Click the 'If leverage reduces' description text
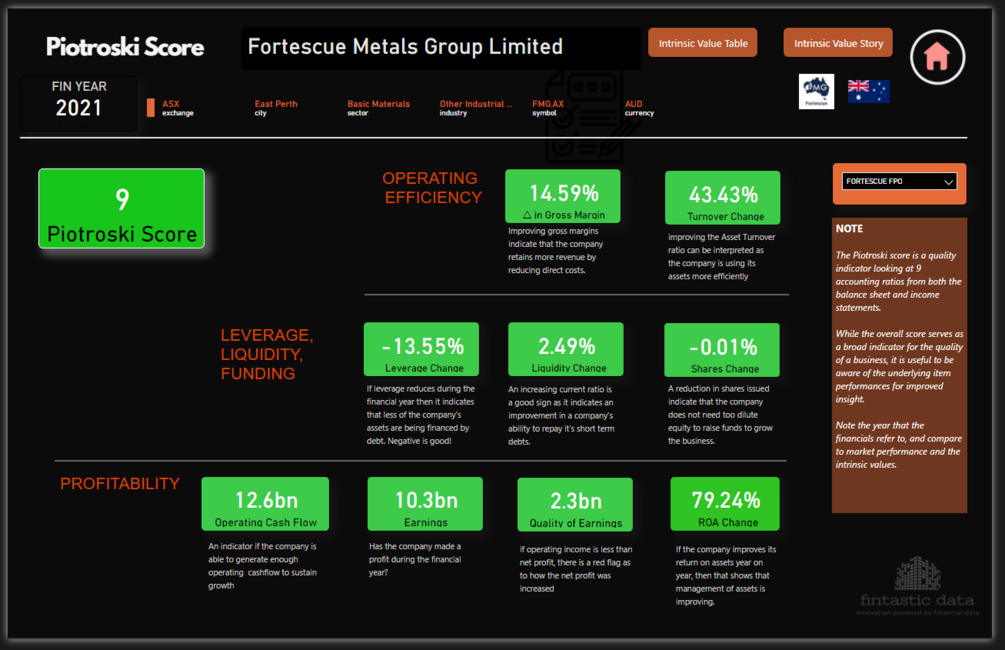Image resolution: width=1005 pixels, height=650 pixels. click(x=420, y=415)
